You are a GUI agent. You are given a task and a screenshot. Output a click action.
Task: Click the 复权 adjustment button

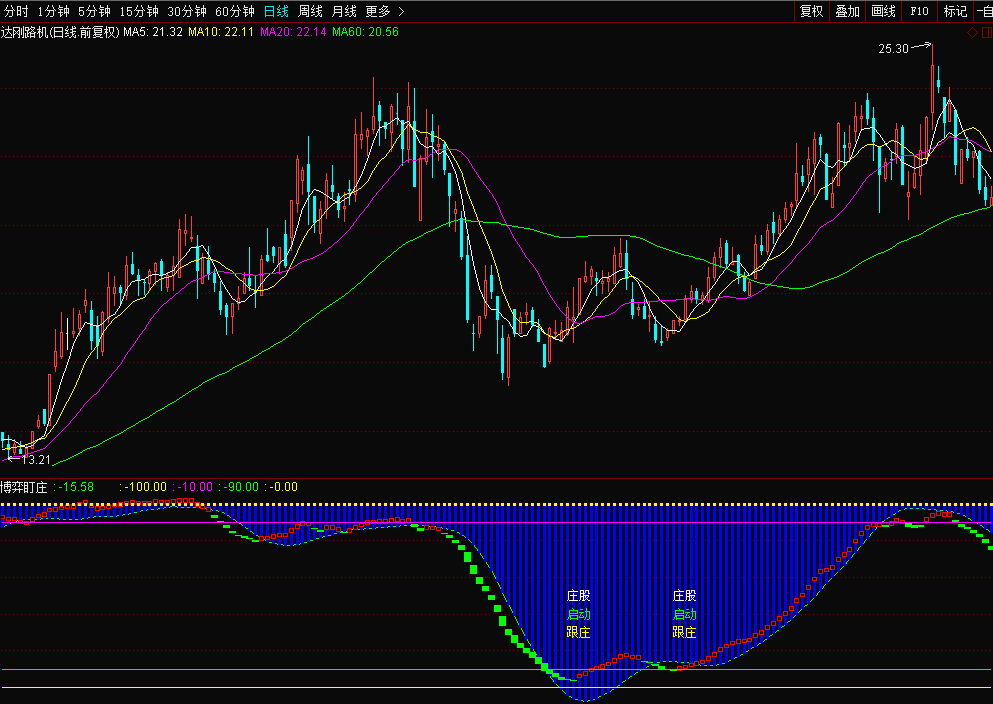pos(811,11)
